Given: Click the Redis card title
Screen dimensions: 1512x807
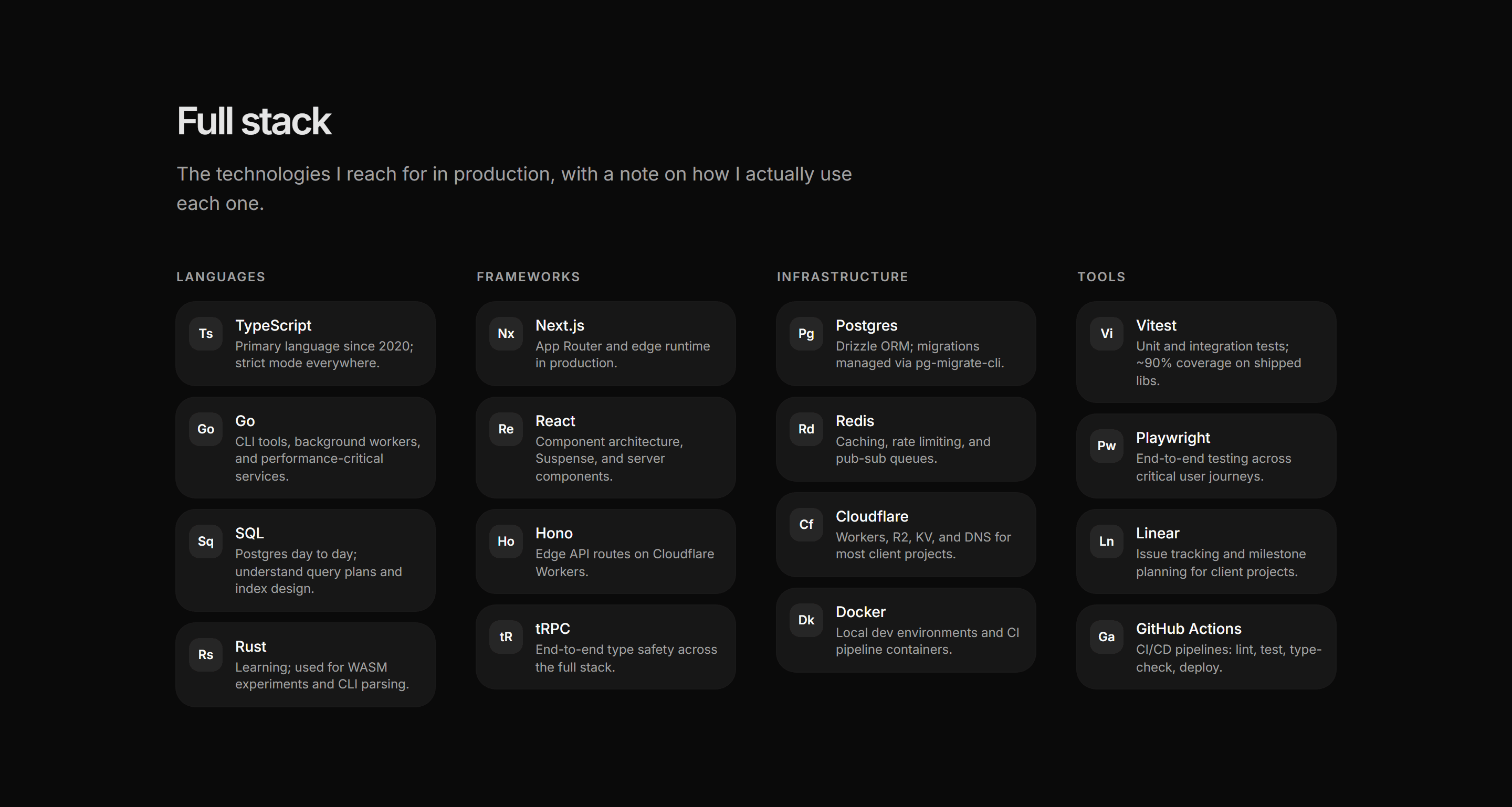Looking at the screenshot, I should (x=855, y=421).
